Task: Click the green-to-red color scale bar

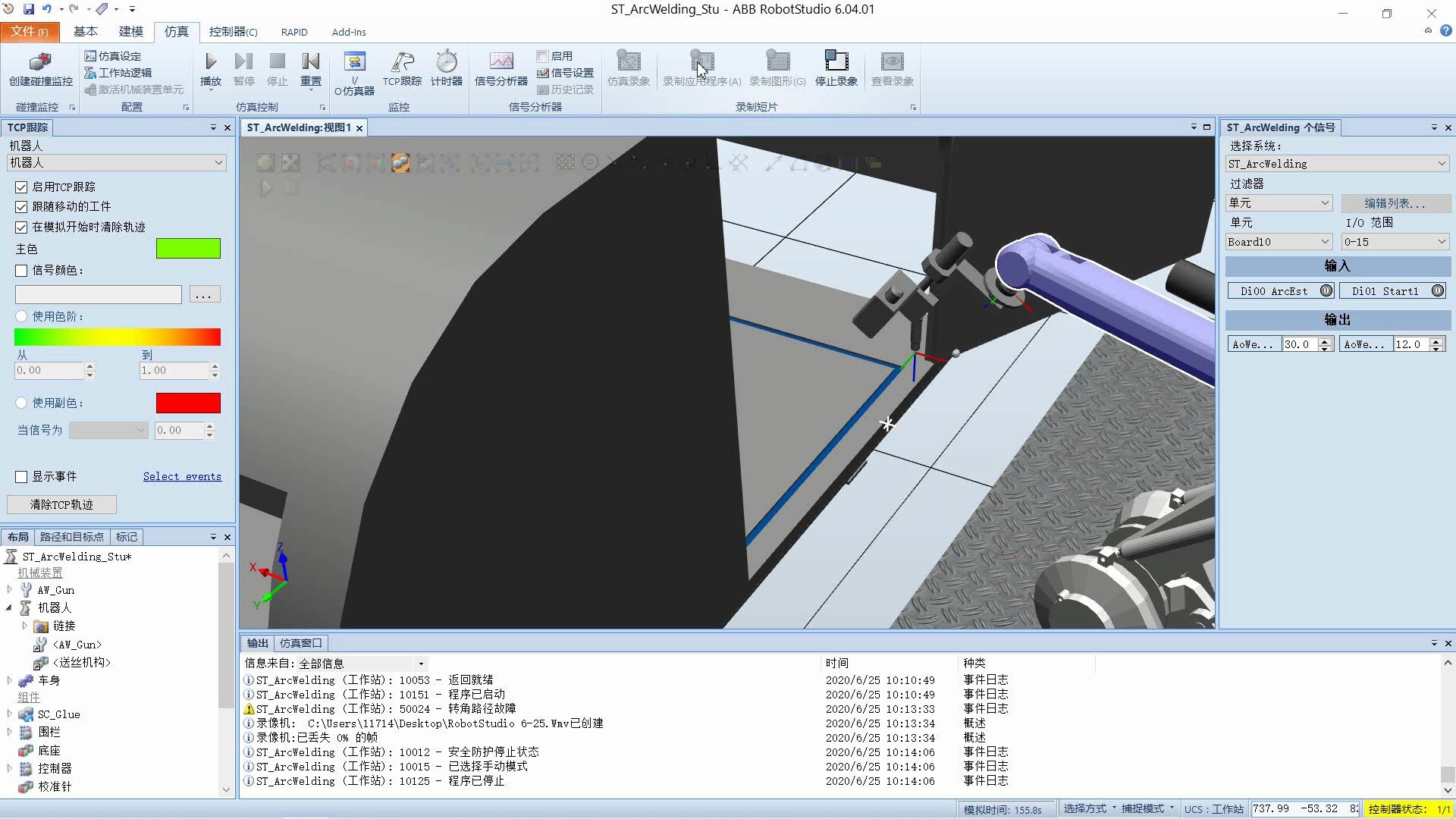Action: (x=118, y=337)
